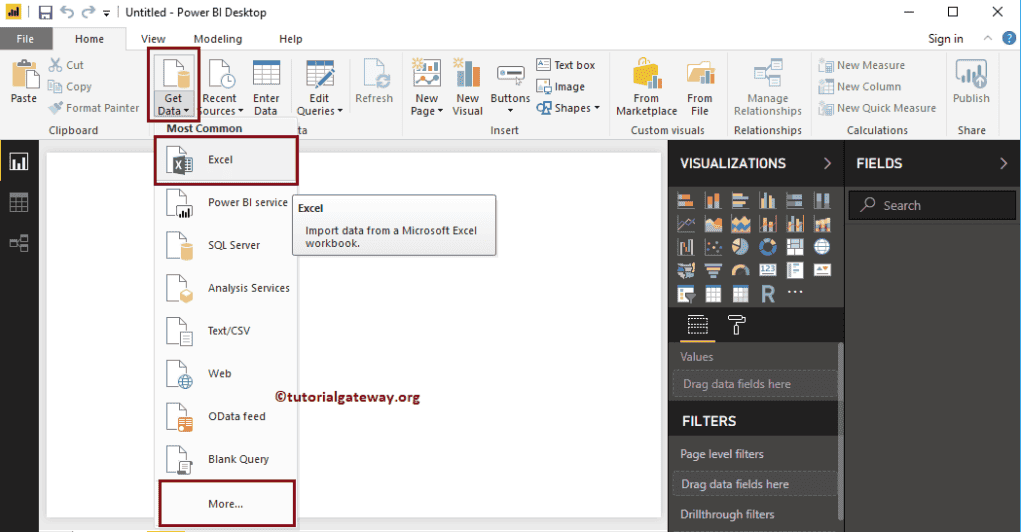The width and height of the screenshot is (1021, 532).
Task: Switch to the View tab
Action: coord(153,39)
